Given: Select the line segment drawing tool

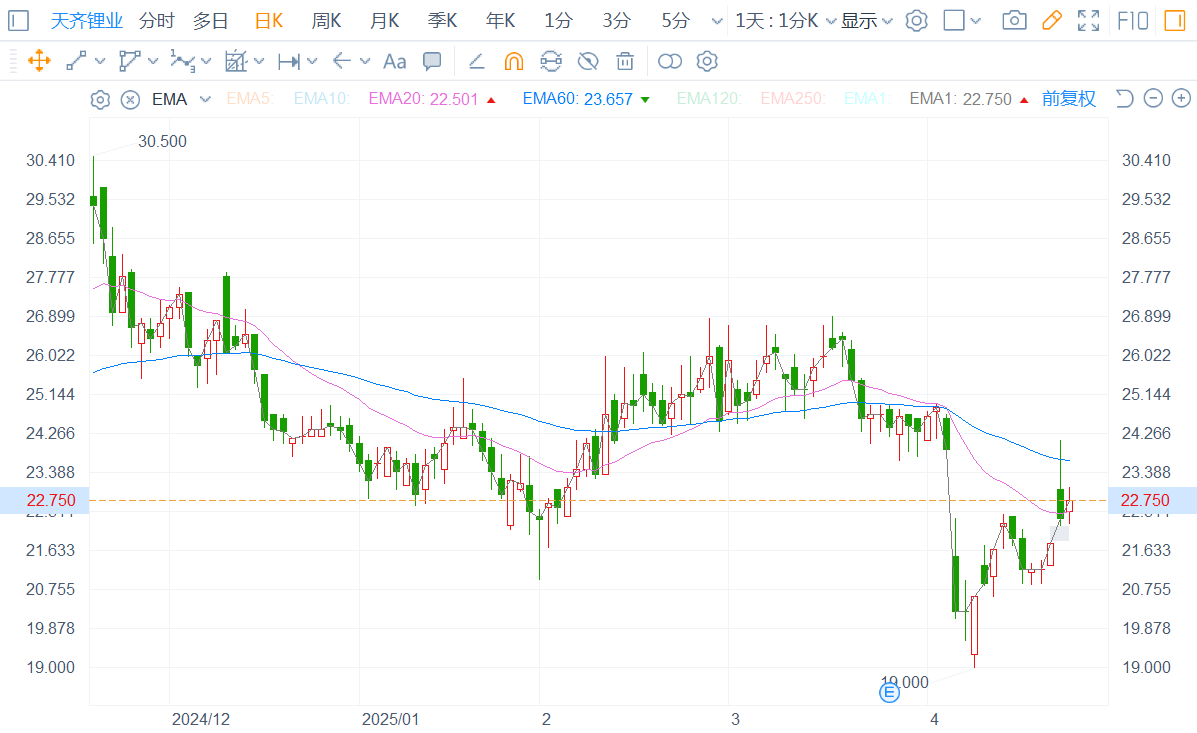Looking at the screenshot, I should 76,61.
